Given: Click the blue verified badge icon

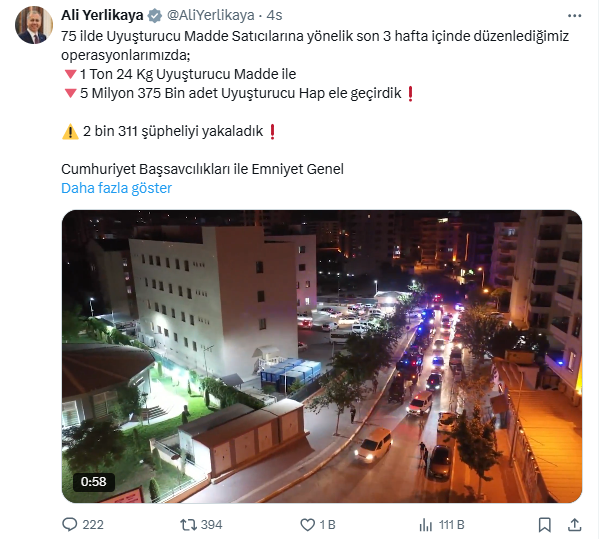Looking at the screenshot, I should point(155,16).
